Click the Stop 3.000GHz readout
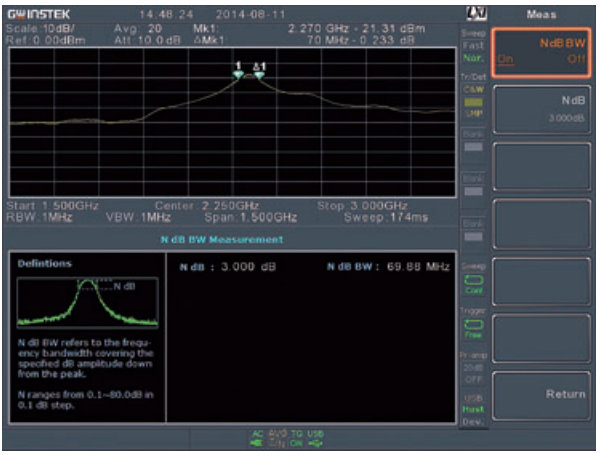Viewport: 601px width, 457px height. [x=362, y=206]
